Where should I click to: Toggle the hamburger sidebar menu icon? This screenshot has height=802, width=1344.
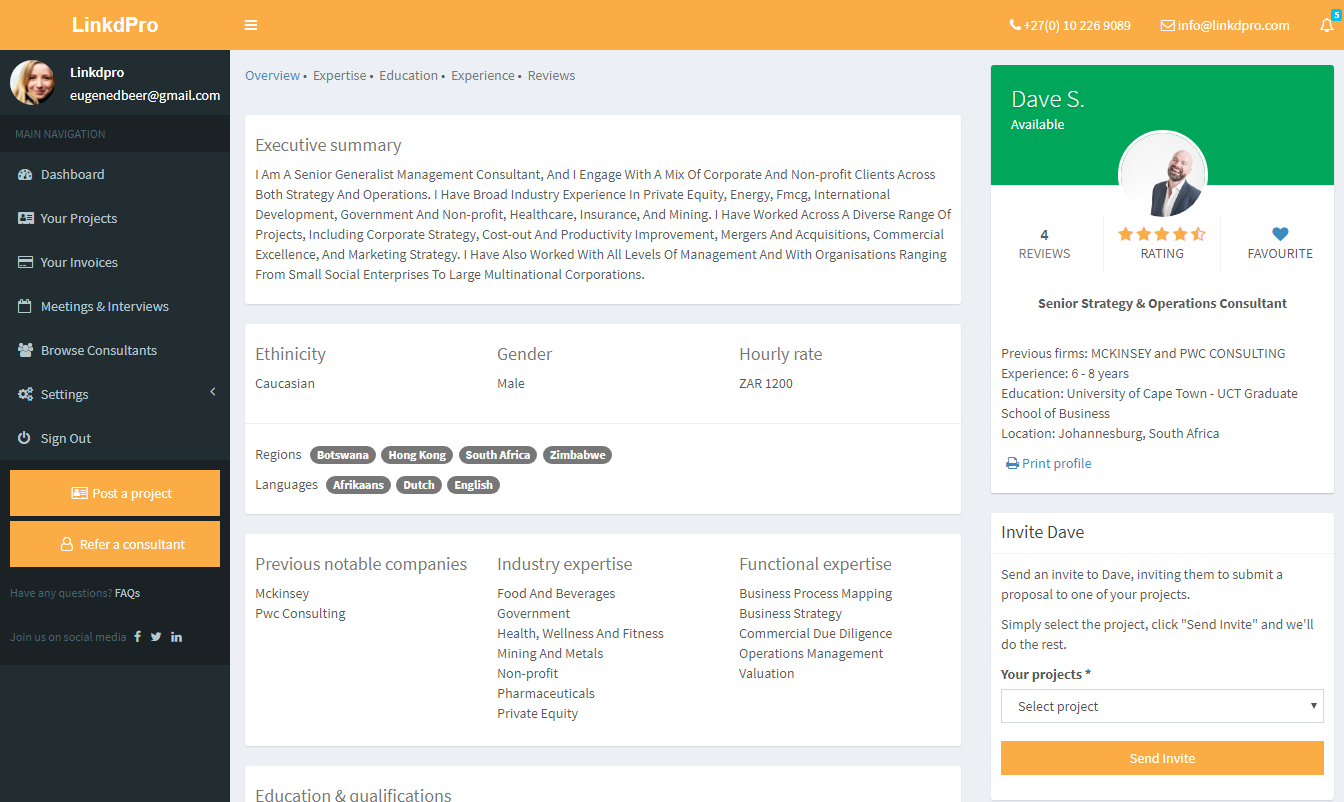click(x=251, y=25)
